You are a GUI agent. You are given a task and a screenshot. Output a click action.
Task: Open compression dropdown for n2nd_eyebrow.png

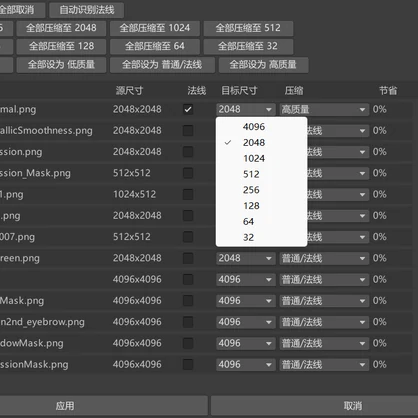click(324, 322)
